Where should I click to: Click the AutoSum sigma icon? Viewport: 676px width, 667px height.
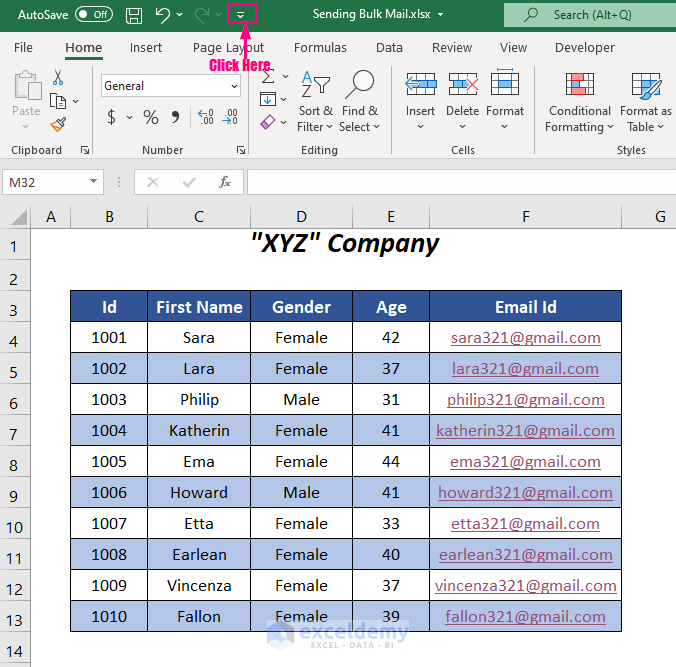[x=268, y=77]
